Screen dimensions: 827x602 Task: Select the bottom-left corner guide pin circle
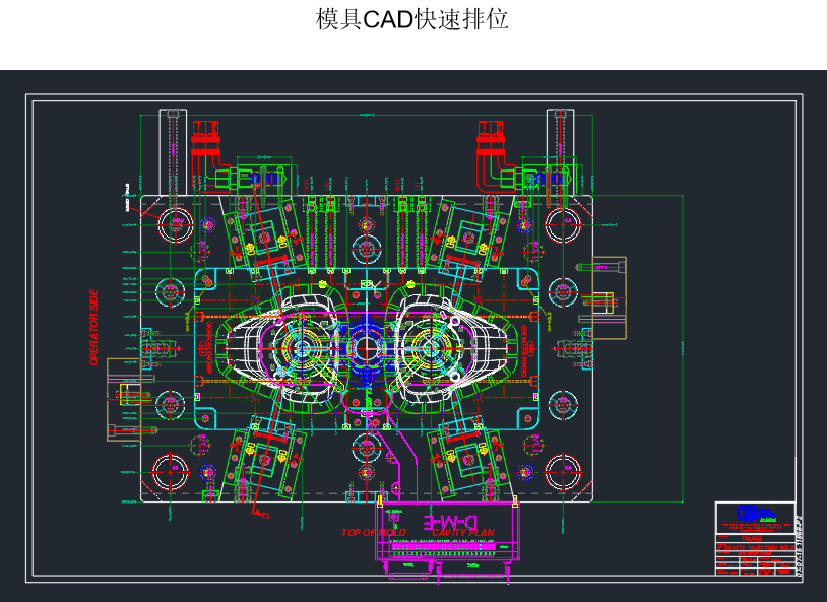(x=171, y=470)
